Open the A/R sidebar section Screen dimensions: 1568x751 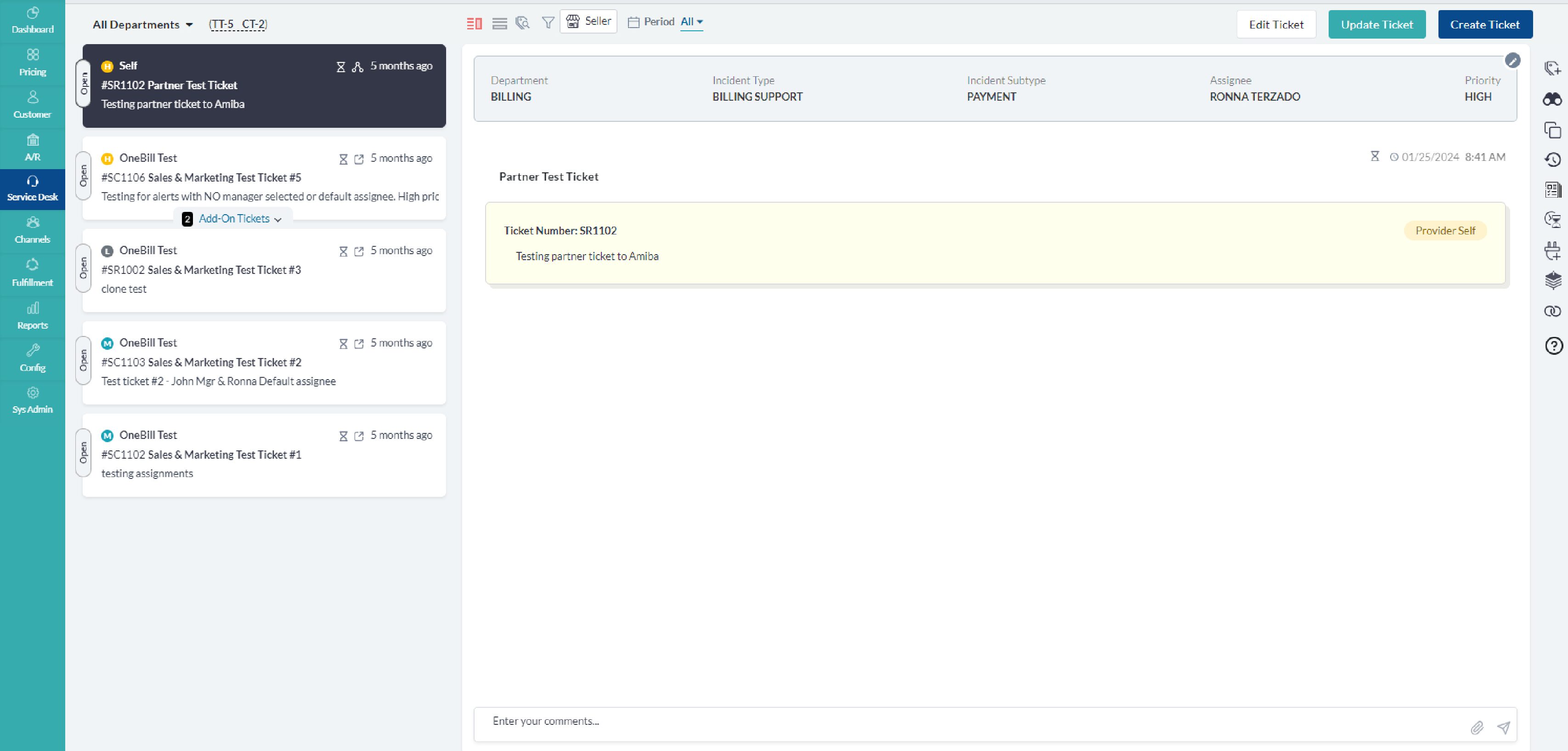[x=32, y=148]
